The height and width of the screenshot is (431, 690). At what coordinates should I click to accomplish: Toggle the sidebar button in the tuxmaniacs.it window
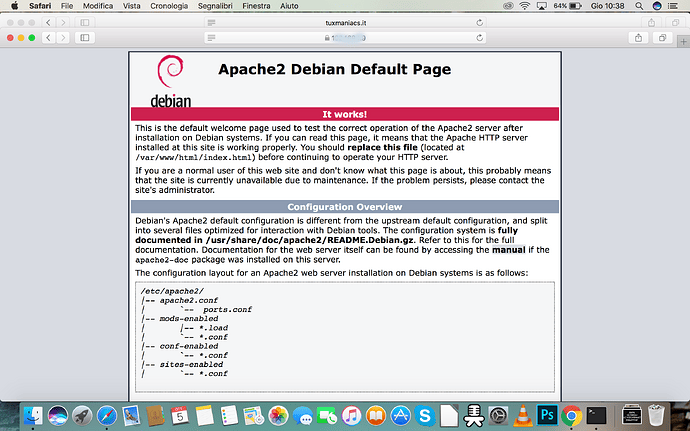pos(85,22)
